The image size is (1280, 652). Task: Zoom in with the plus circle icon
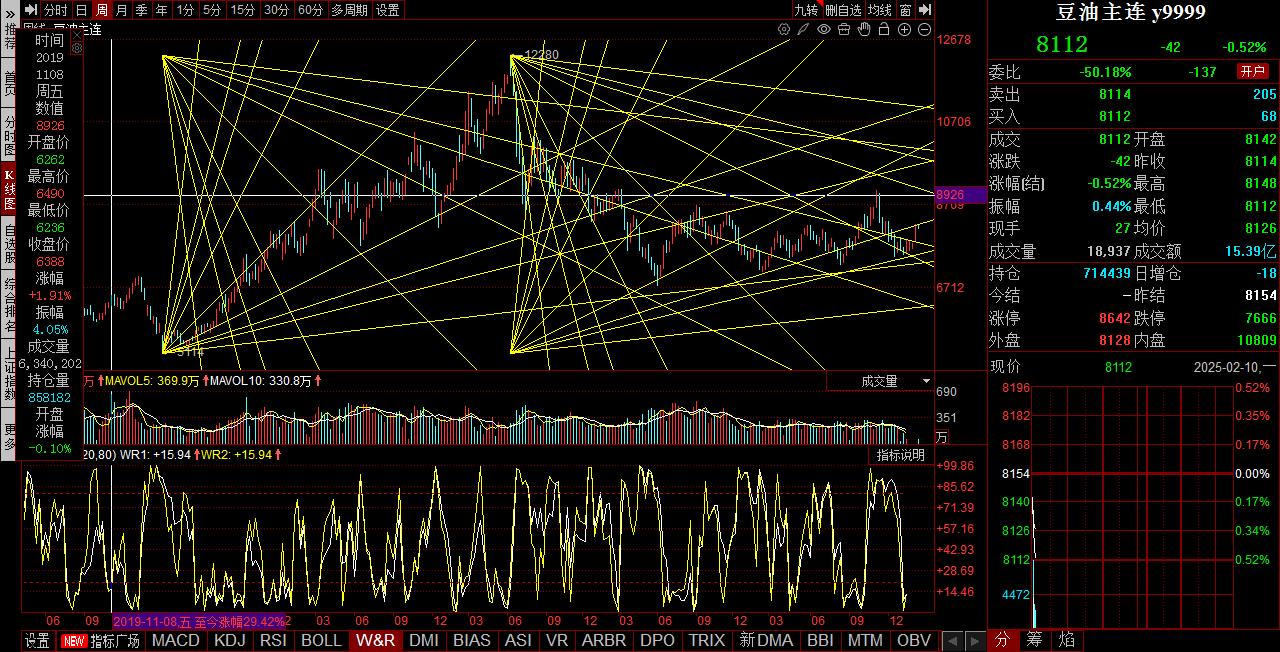click(904, 30)
